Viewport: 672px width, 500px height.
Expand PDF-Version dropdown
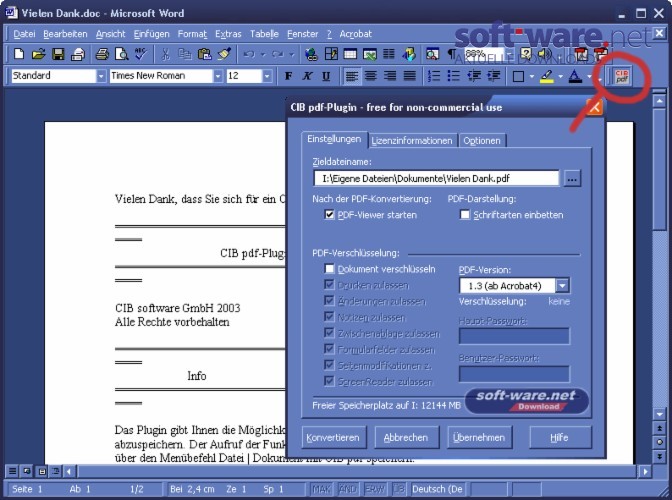click(x=562, y=285)
